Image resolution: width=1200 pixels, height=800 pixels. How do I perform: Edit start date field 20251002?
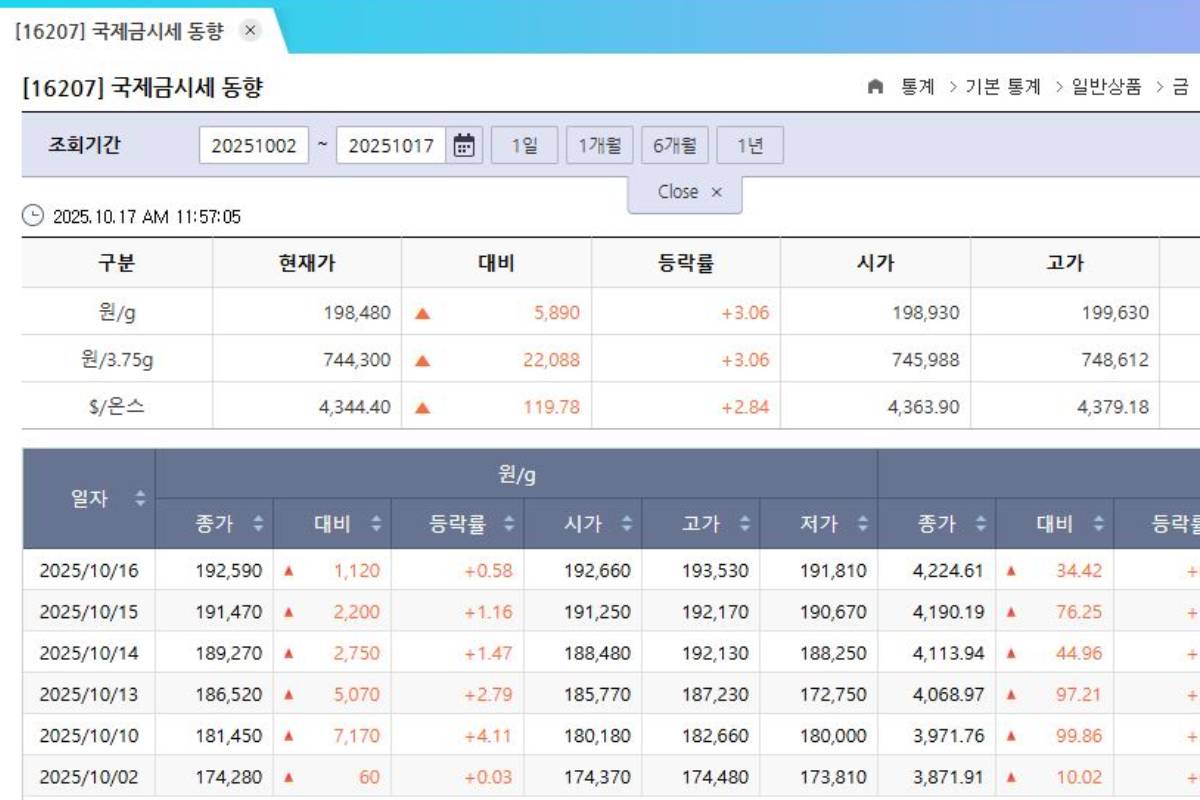254,146
